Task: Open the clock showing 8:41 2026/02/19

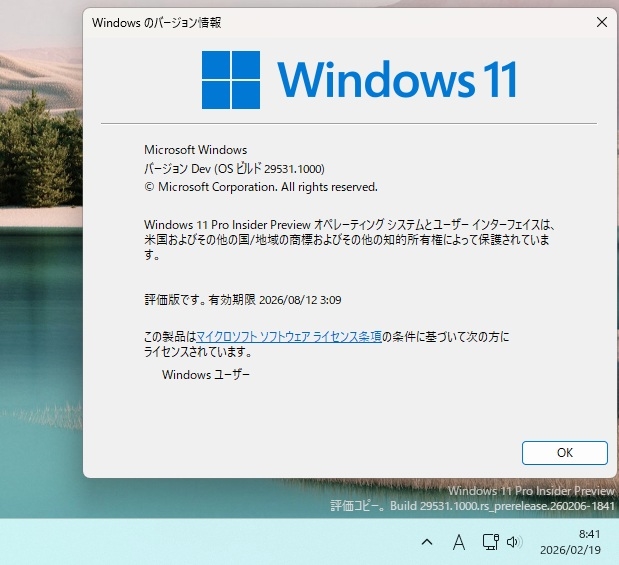Action: [570, 542]
